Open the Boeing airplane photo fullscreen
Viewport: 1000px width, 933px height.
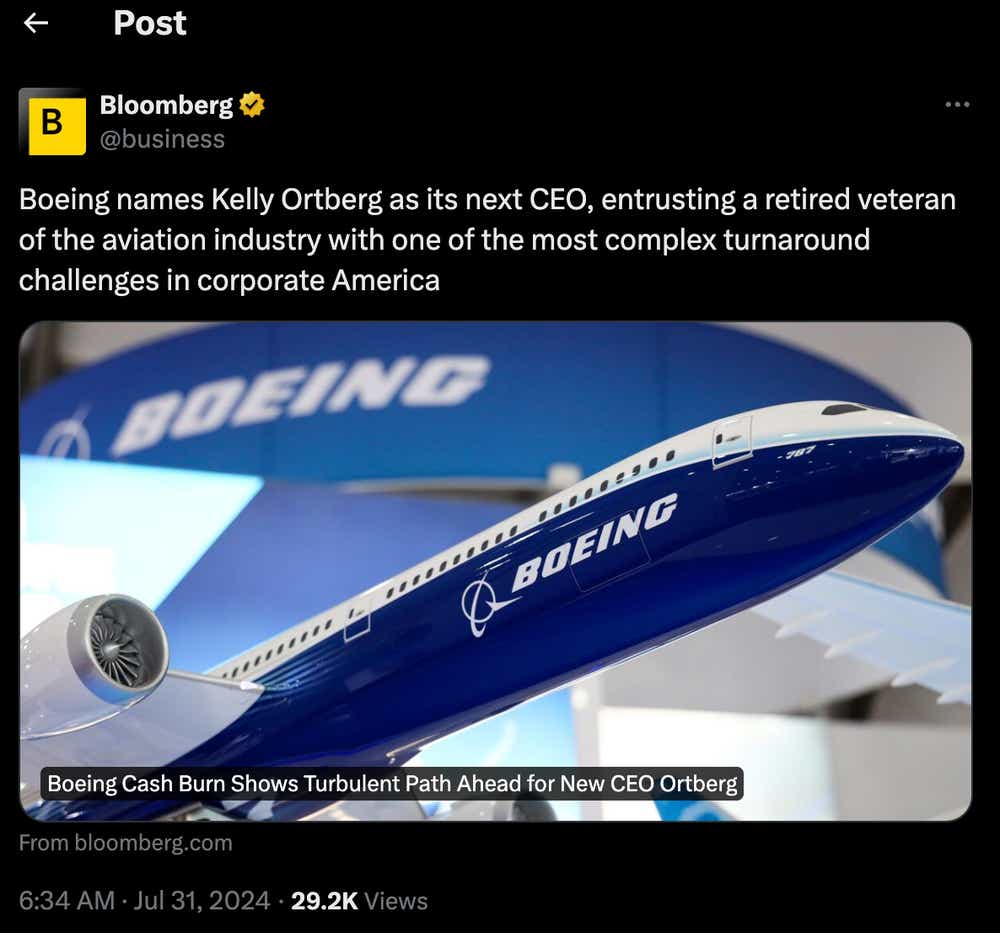(x=500, y=550)
